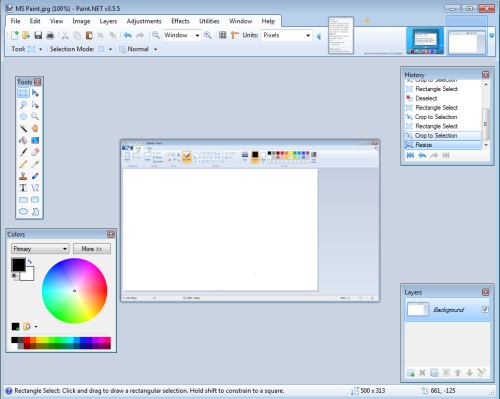This screenshot has width=500, height=399.
Task: Select the Gradient tool
Action: [x=35, y=140]
